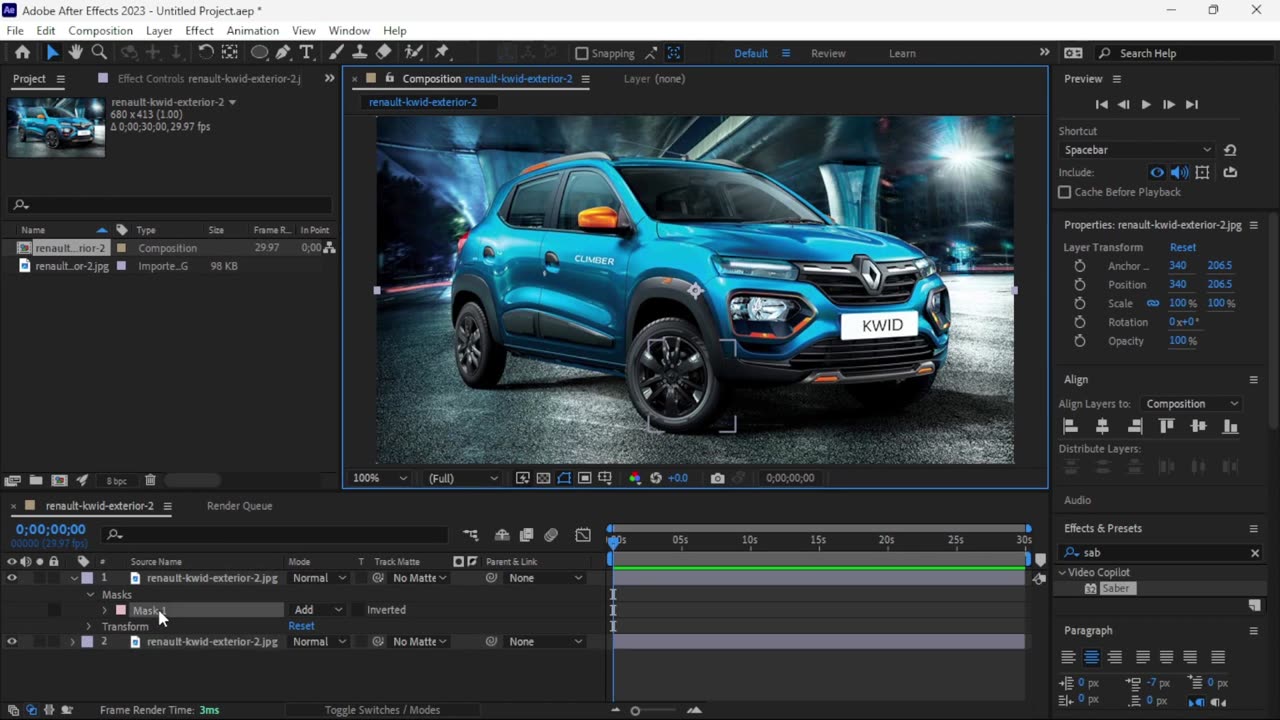
Task: Toggle mask and shape path visibility
Action: 564,478
